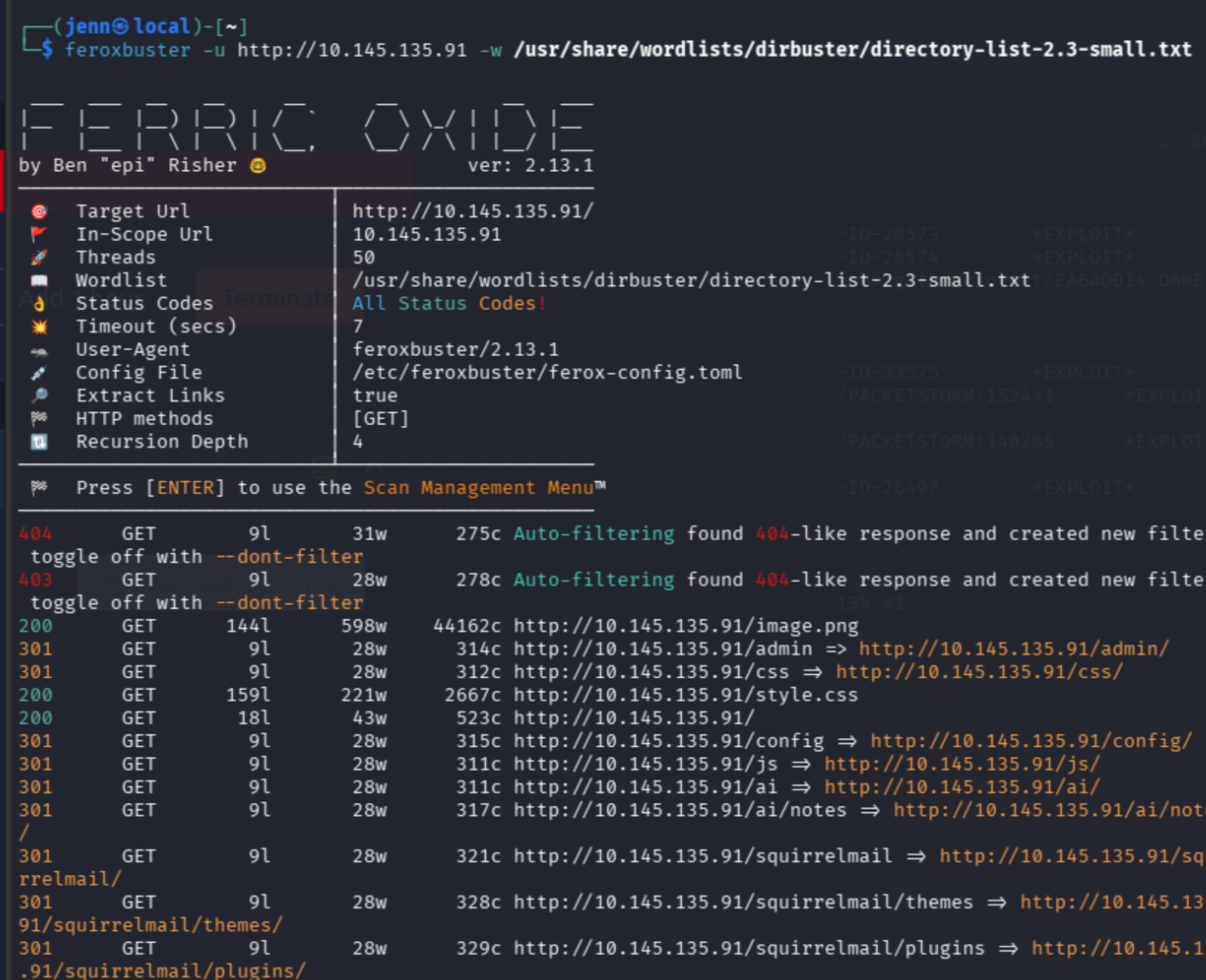Click the http://10.145.135.91/ai/notes source URL
This screenshot has height=980, width=1206.
680,810
